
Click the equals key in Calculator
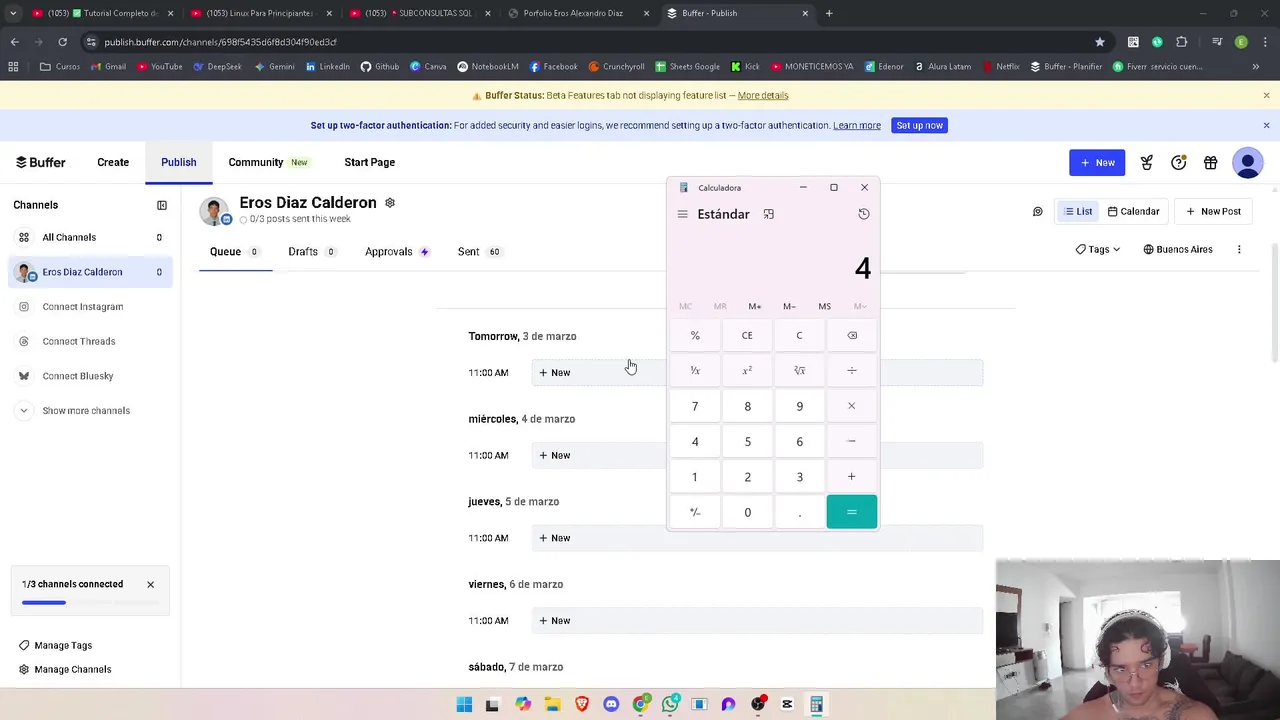pos(852,512)
